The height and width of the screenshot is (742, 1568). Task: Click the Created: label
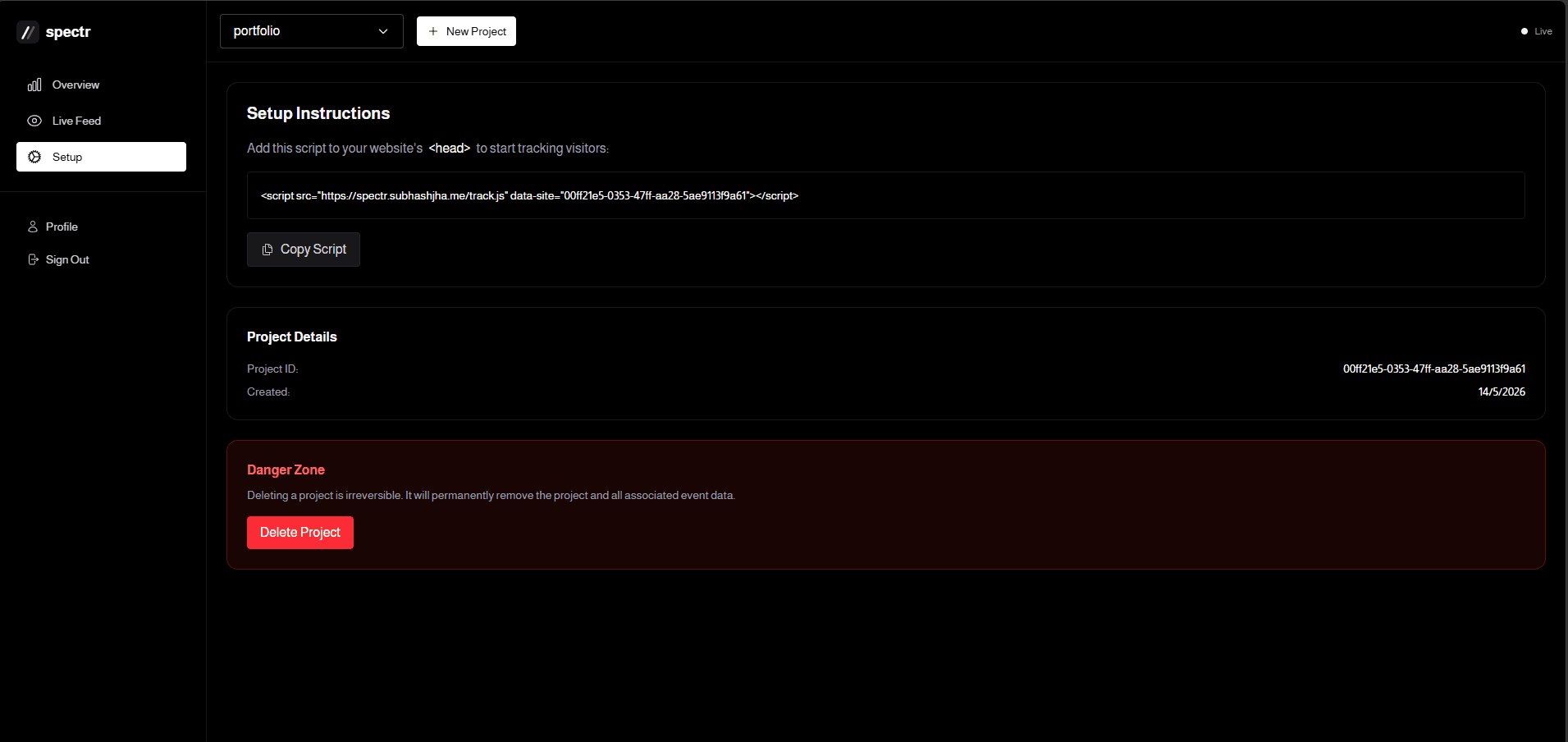pyautogui.click(x=268, y=392)
